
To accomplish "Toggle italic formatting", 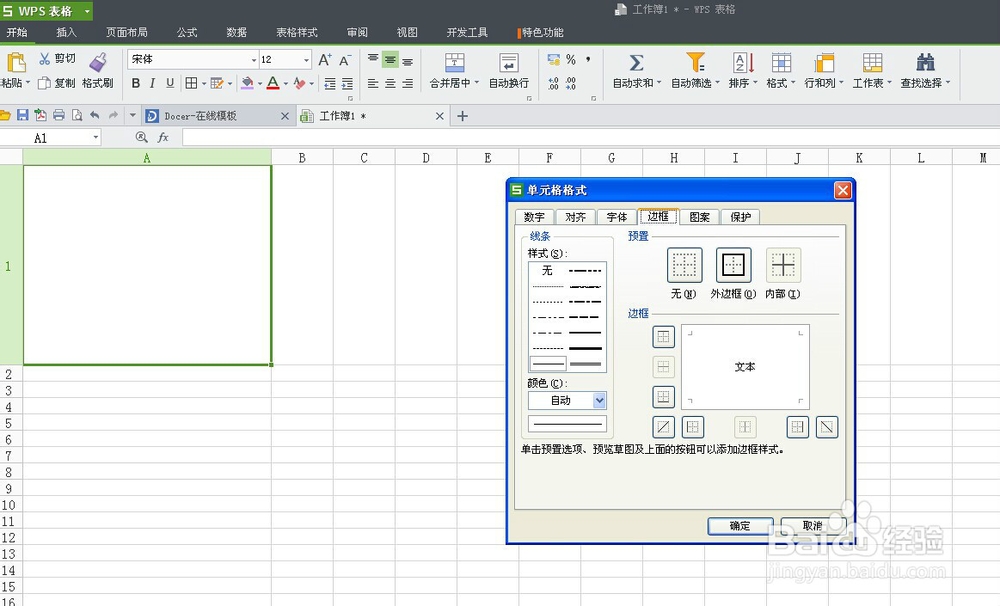I will pyautogui.click(x=152, y=83).
